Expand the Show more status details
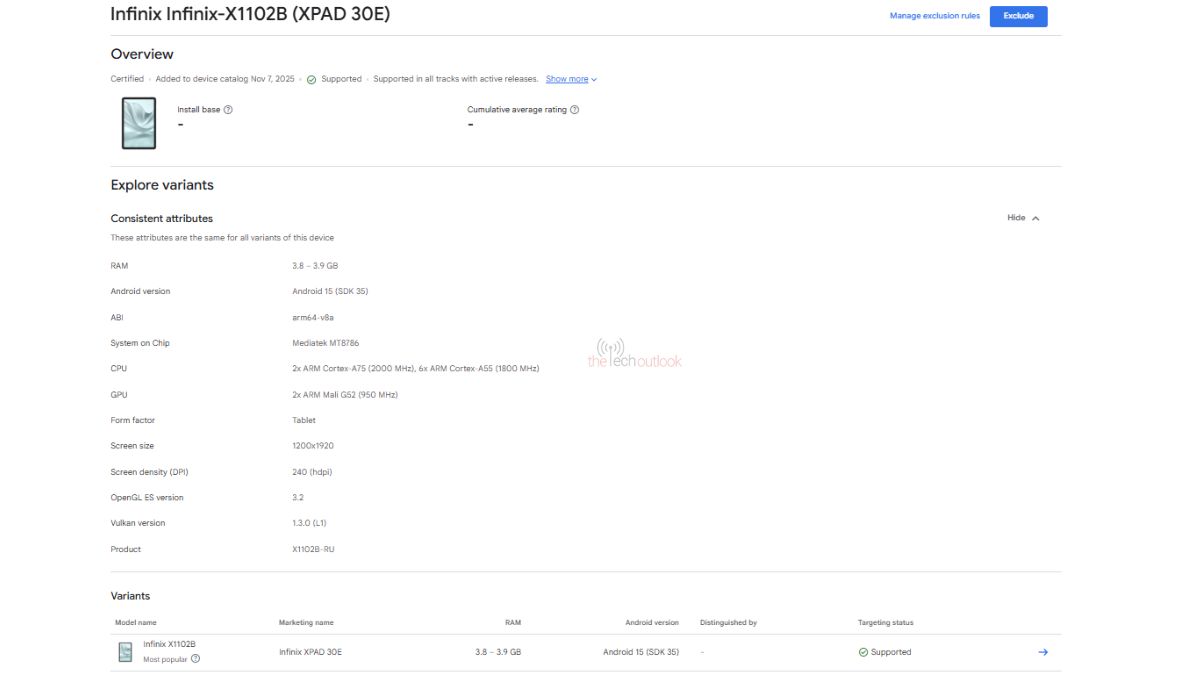 click(x=571, y=79)
